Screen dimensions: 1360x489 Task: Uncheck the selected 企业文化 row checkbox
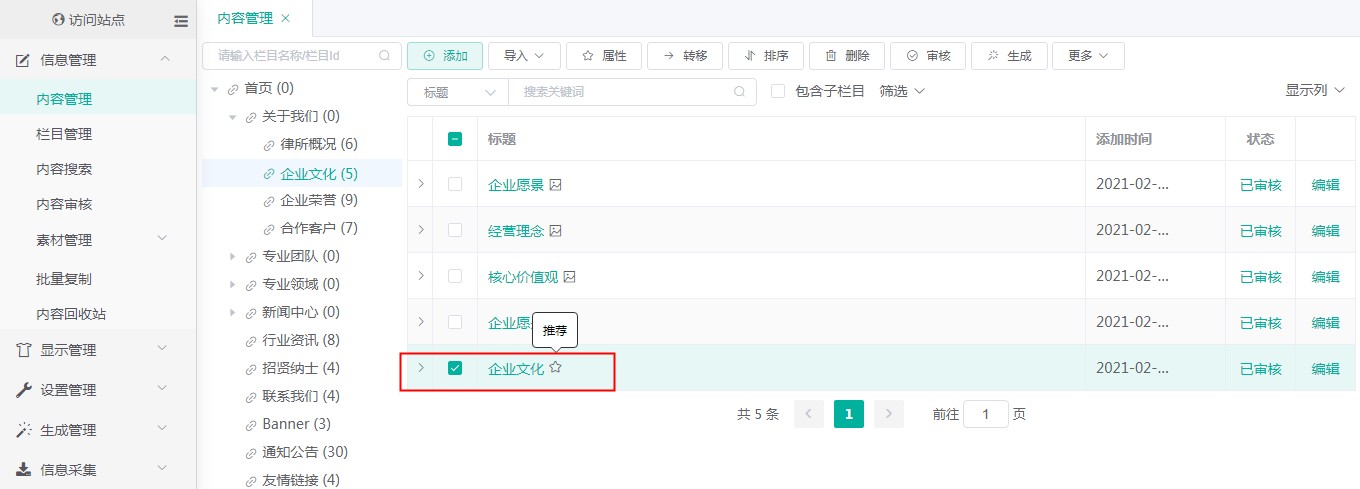coord(455,368)
